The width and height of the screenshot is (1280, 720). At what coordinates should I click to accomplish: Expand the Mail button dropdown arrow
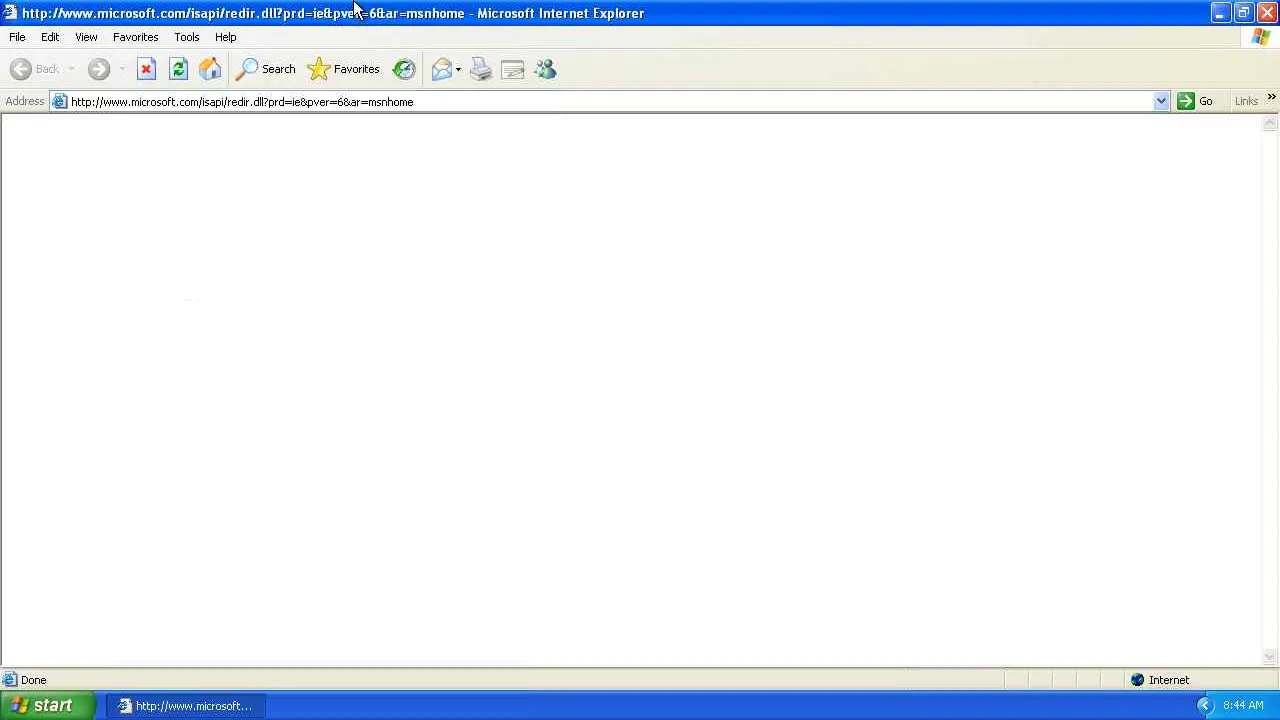point(458,69)
